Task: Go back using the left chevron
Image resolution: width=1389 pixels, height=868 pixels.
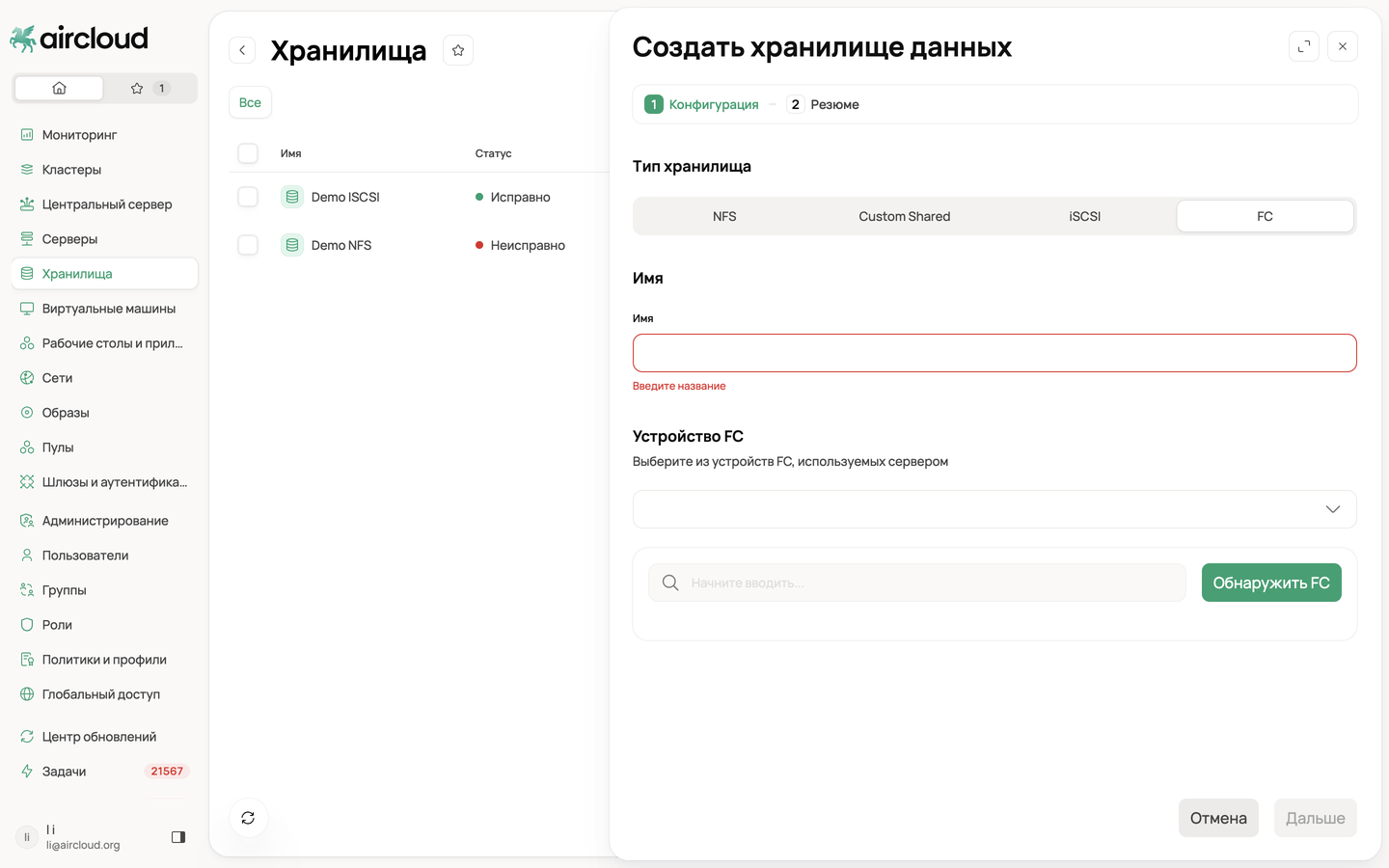Action: coord(242,50)
